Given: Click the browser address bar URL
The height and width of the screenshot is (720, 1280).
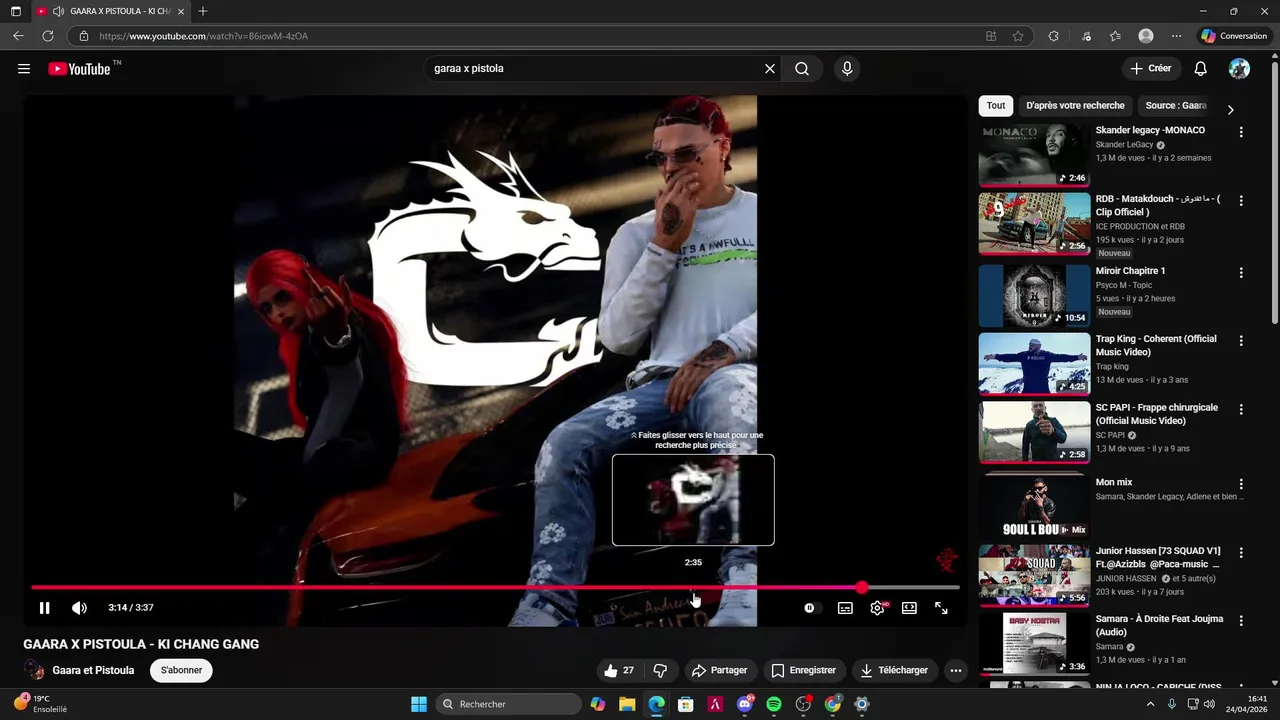Looking at the screenshot, I should 203,36.
